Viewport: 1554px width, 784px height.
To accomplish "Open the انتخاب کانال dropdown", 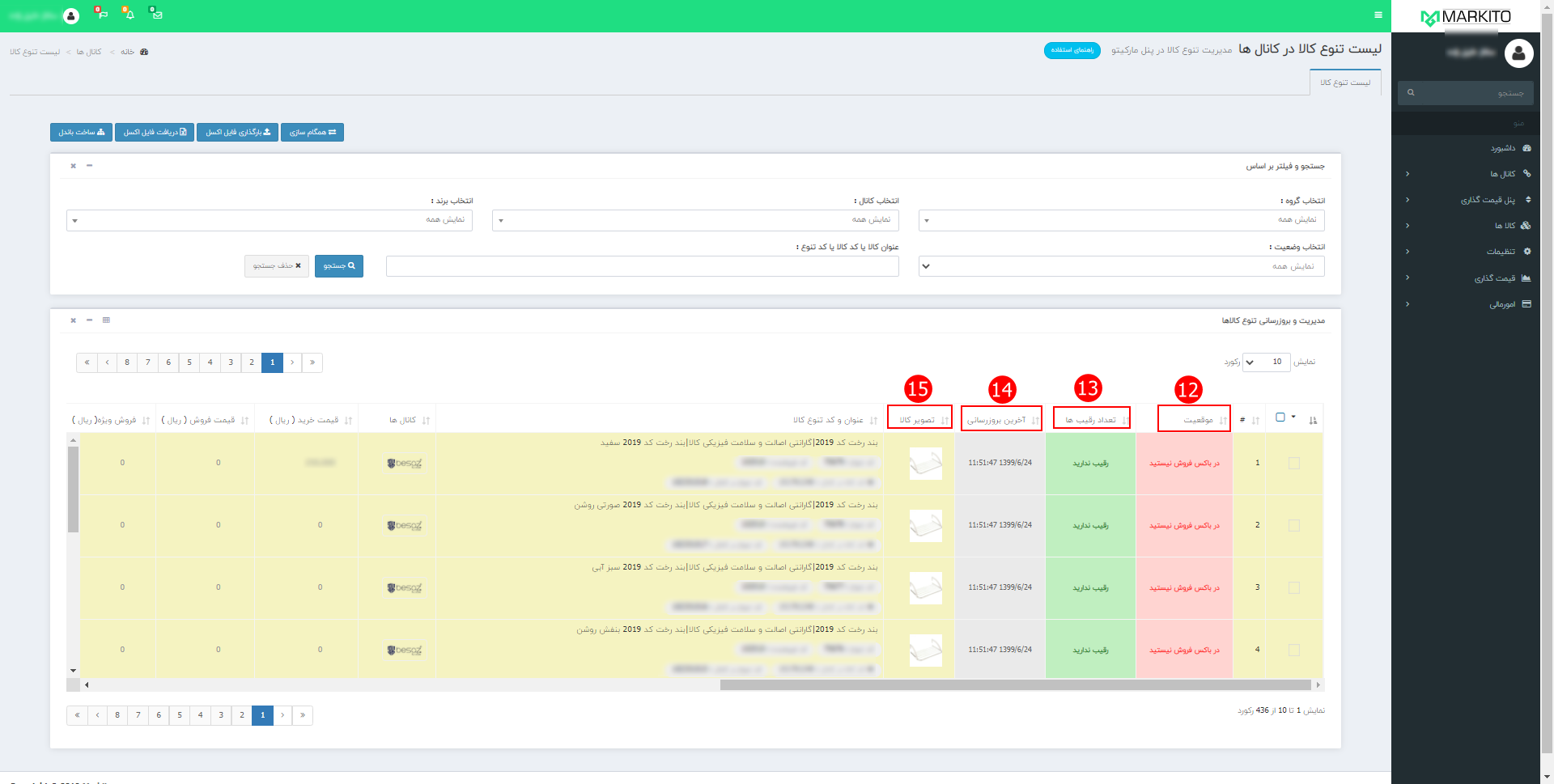I will pyautogui.click(x=695, y=220).
